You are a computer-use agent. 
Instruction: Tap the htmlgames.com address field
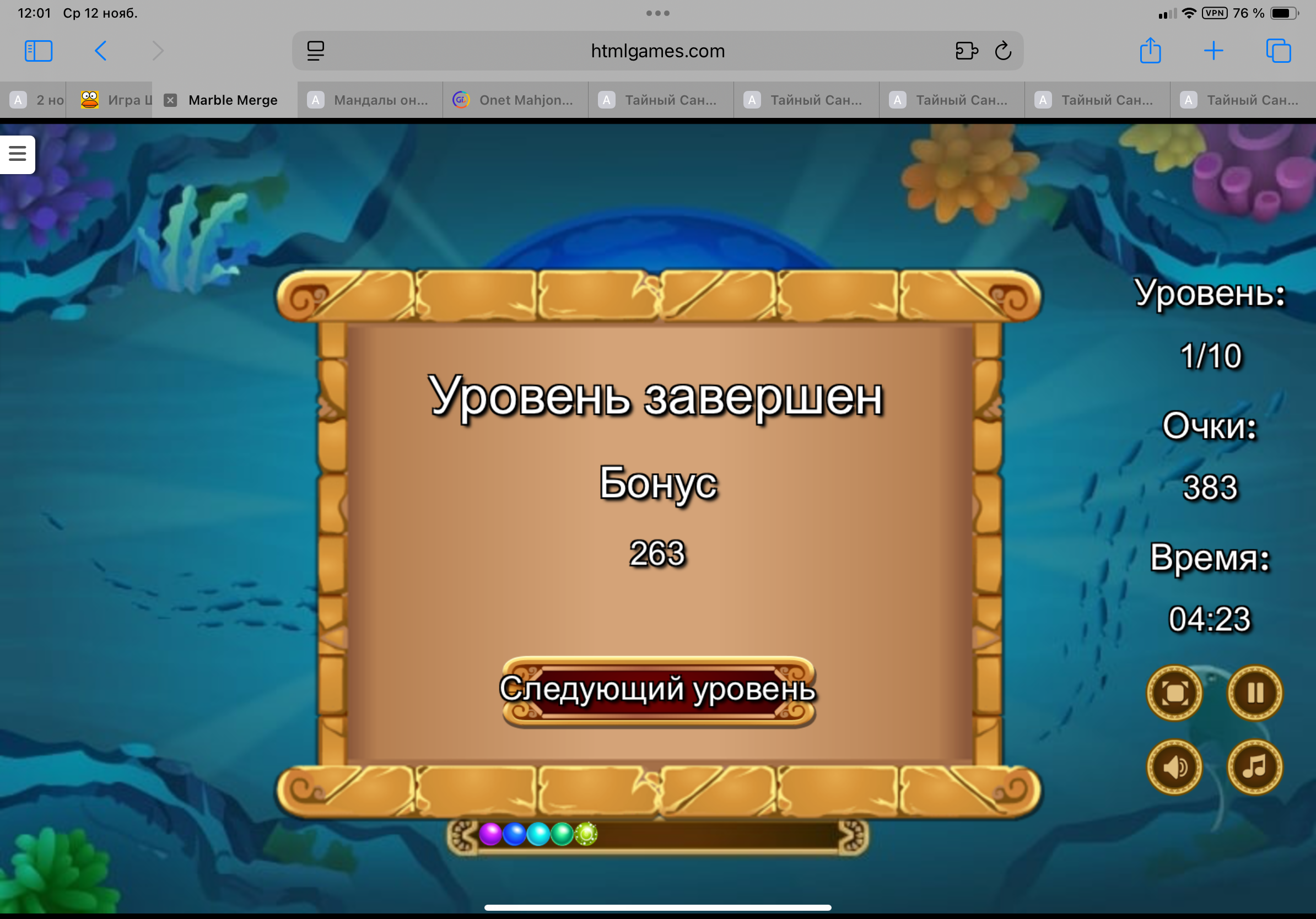click(x=657, y=51)
